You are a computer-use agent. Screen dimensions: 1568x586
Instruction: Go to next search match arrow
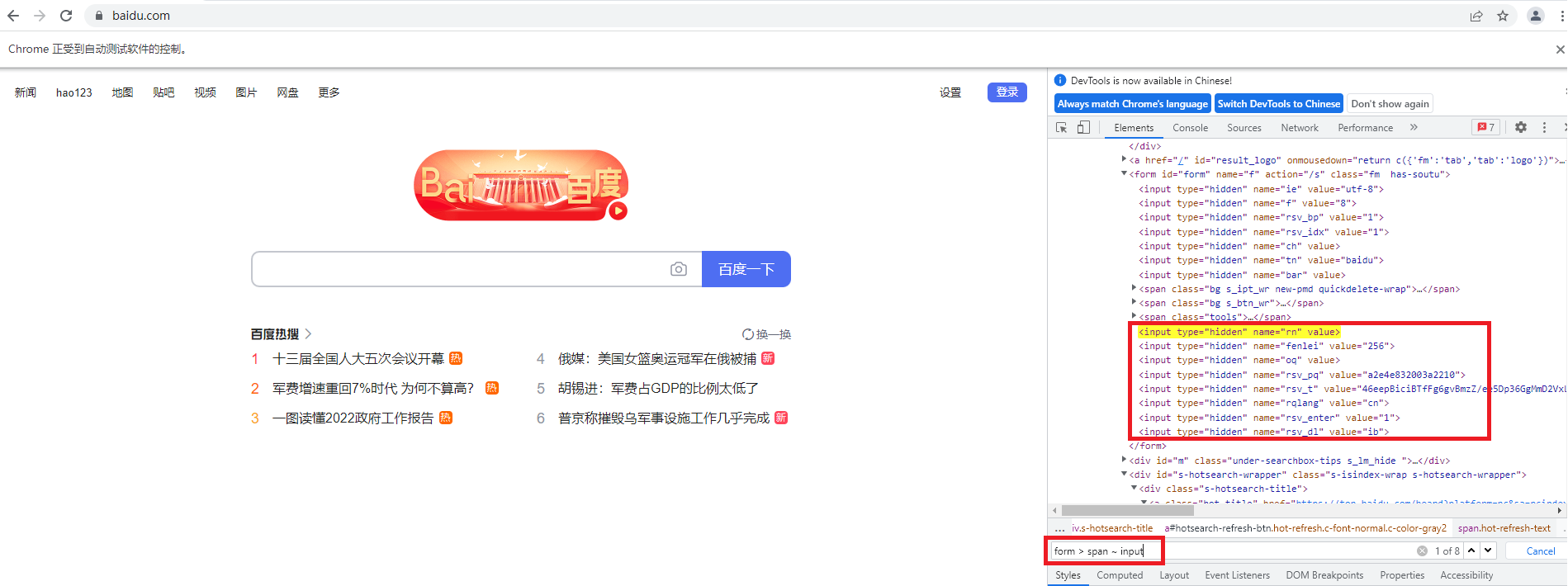[1488, 551]
